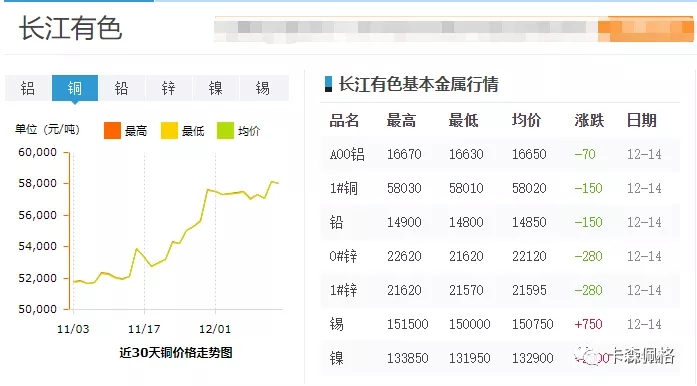Switch to the 锌 (zinc) tab
Screen dimensions: 697x386
coord(168,88)
